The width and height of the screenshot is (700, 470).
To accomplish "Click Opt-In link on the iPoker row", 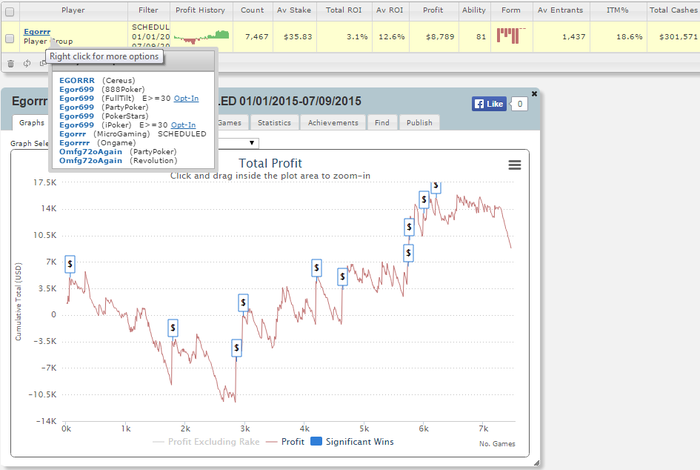I will coord(183,125).
